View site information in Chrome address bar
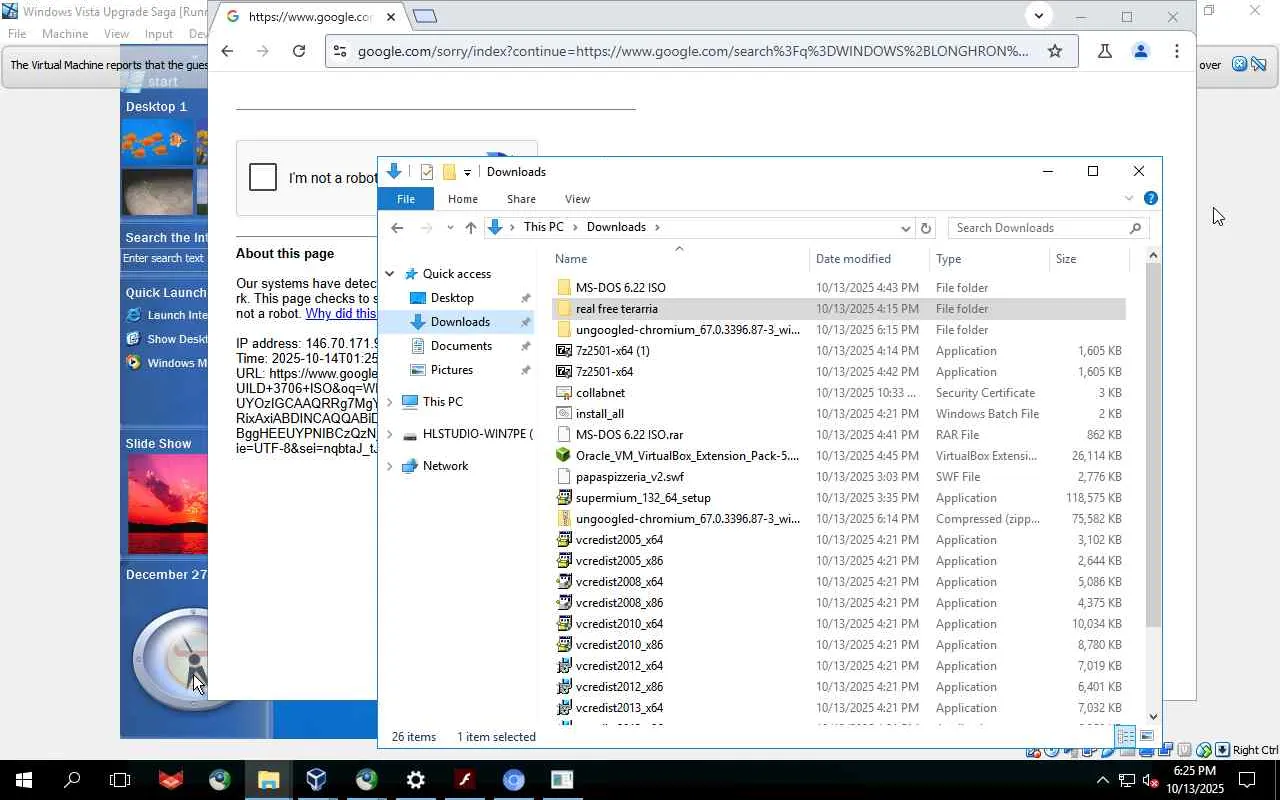Viewport: 1280px width, 800px height. [340, 51]
